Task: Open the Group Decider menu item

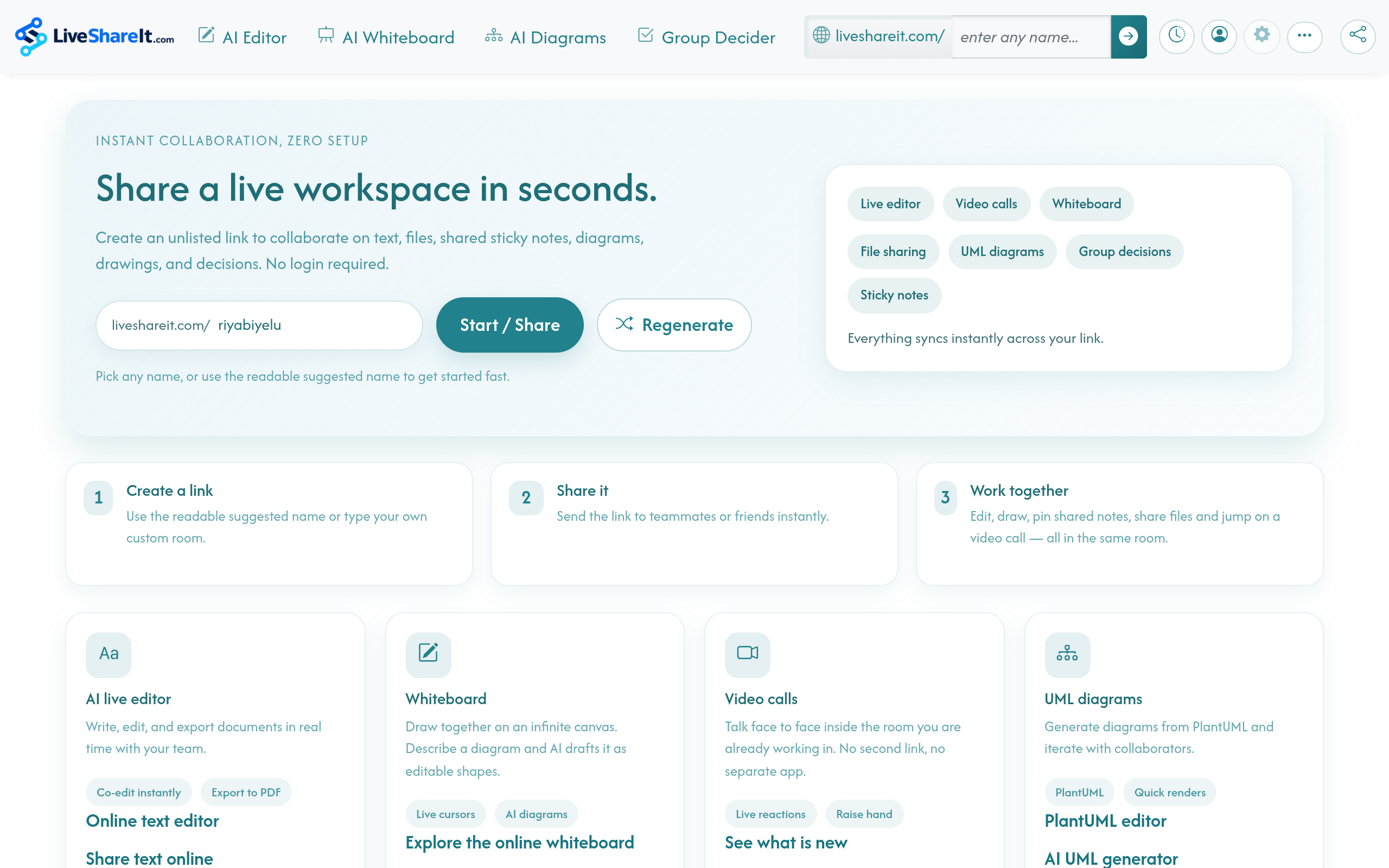Action: click(706, 37)
